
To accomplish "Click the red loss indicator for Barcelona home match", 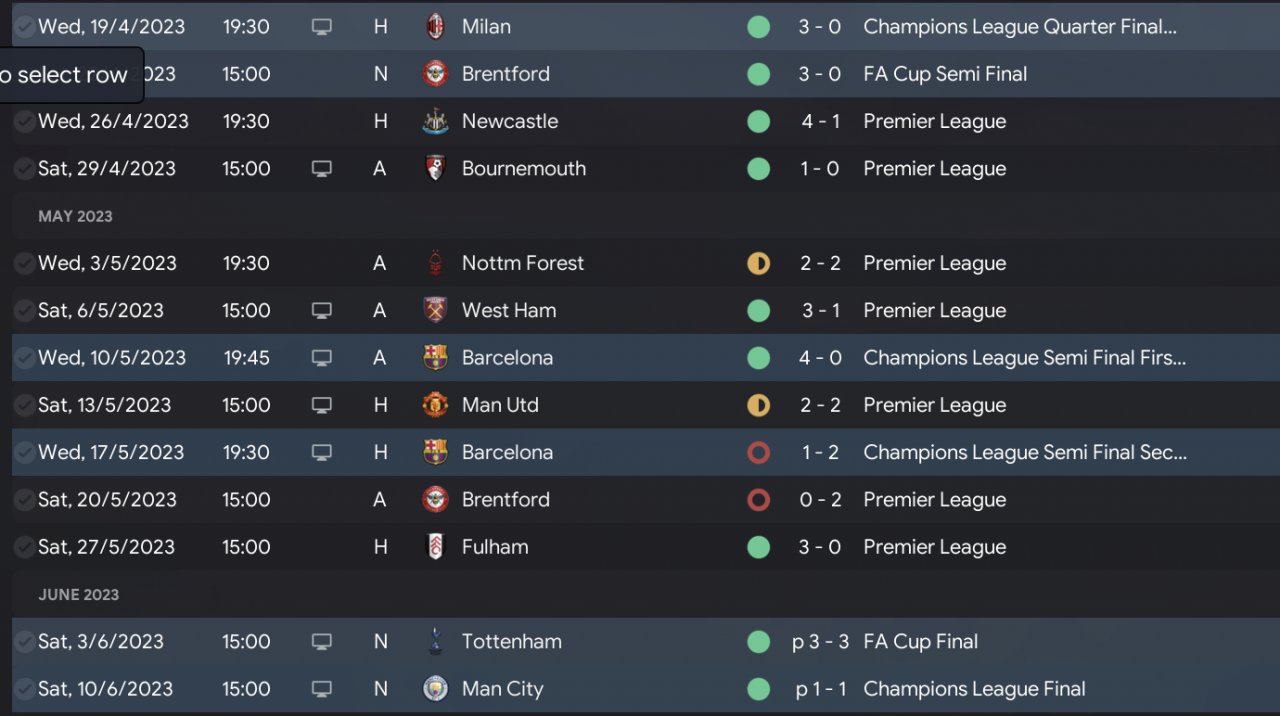I will pyautogui.click(x=758, y=453).
